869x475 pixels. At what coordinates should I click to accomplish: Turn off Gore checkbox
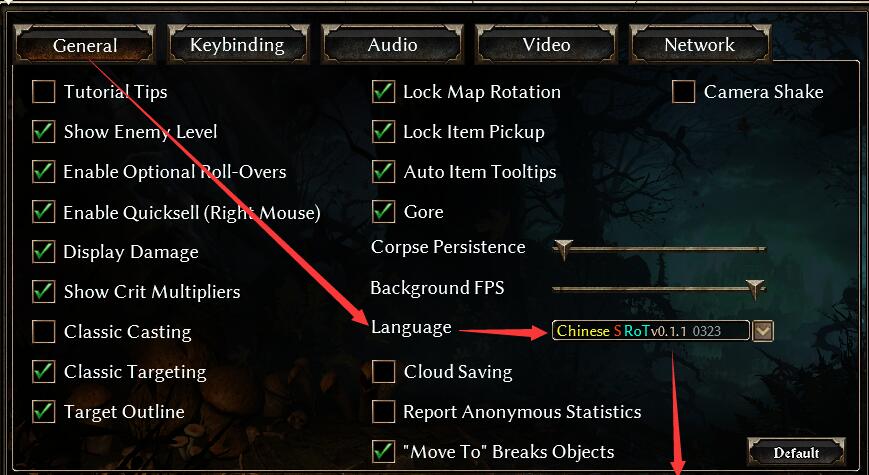coord(384,212)
